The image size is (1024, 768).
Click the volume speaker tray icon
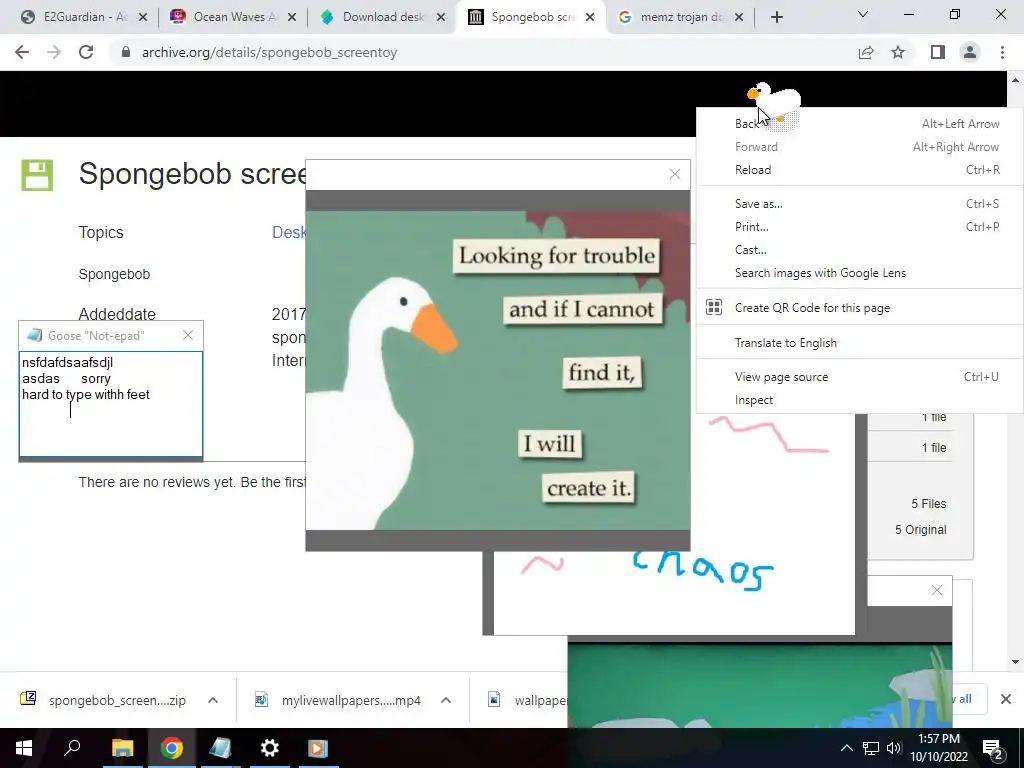point(894,748)
